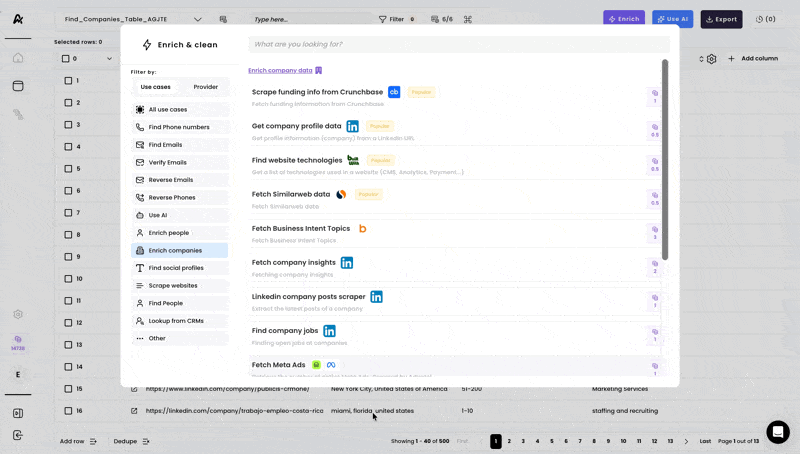Click Crunchbase logo on funding scraper
This screenshot has width=800, height=454.
[394, 92]
